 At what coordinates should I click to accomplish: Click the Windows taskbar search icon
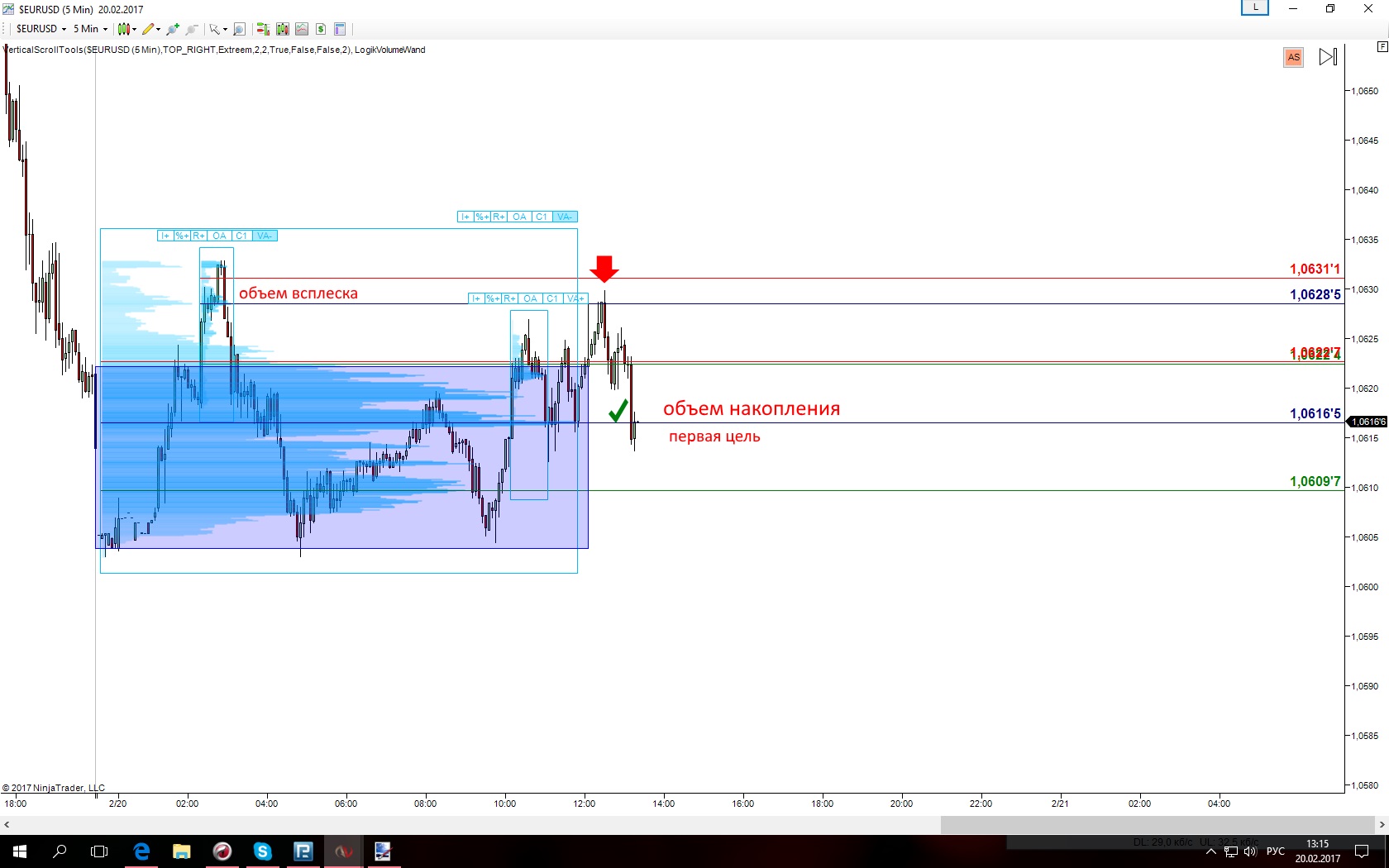click(60, 851)
